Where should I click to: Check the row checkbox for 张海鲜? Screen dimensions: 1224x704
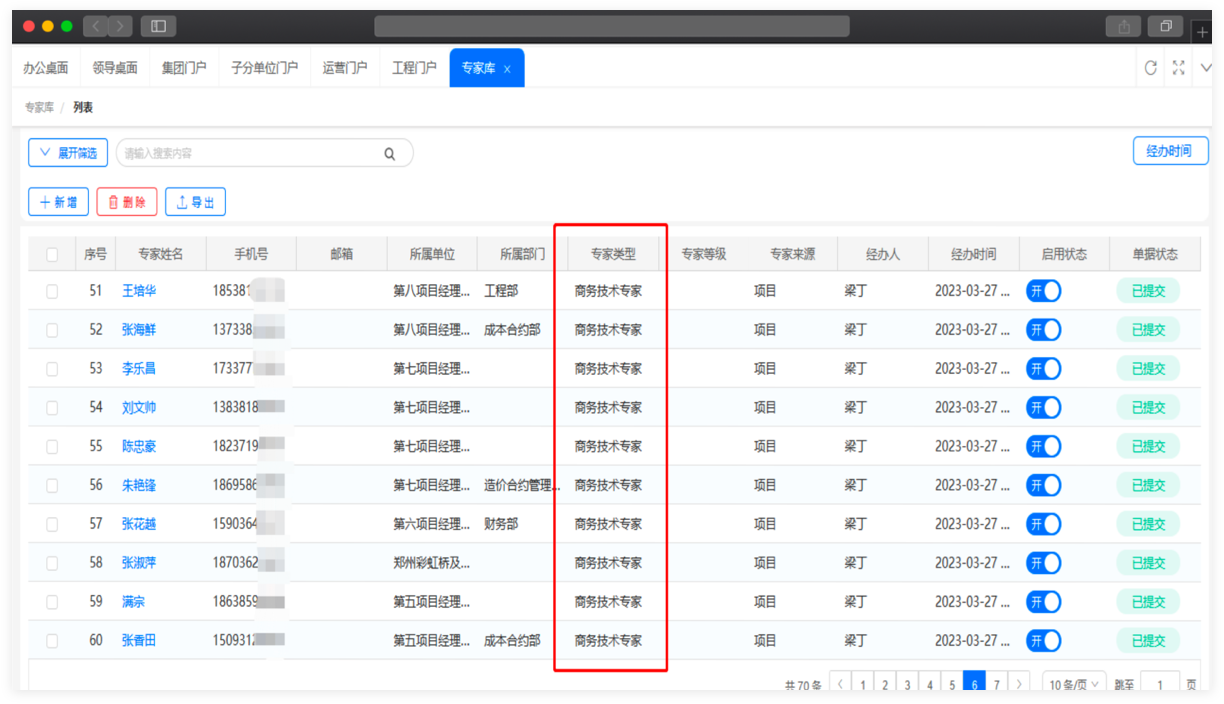(x=52, y=330)
